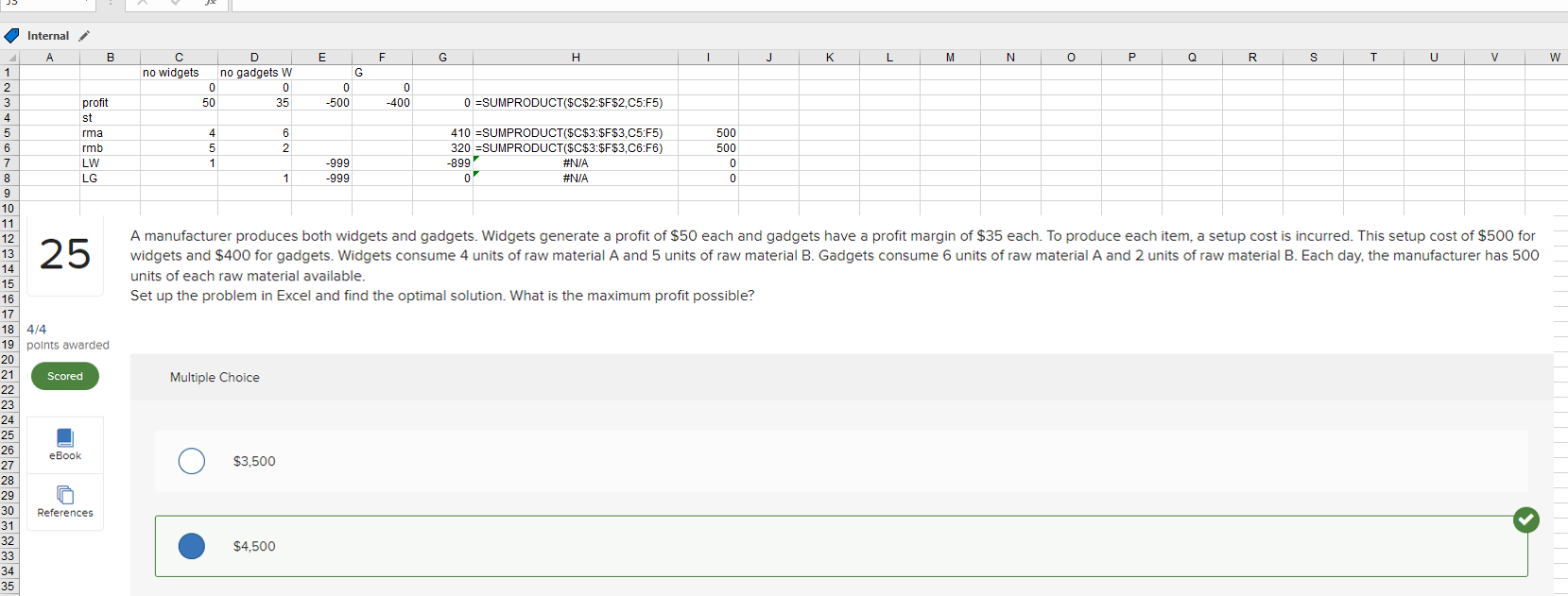This screenshot has width=1568, height=596.
Task: Click cell with value 35 in profit row
Action: coord(254,103)
